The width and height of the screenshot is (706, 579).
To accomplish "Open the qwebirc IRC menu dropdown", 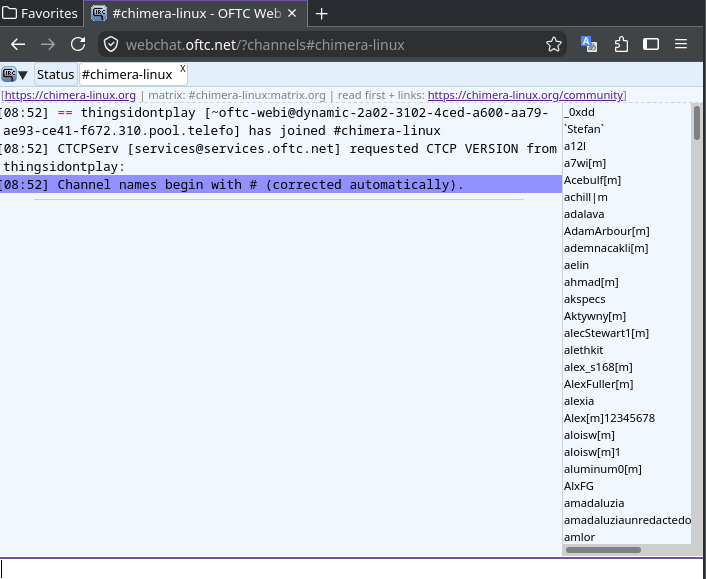I will coord(14,74).
